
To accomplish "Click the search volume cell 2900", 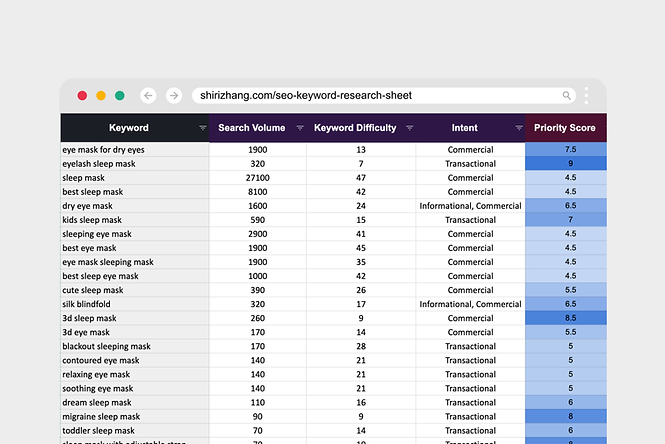I will pyautogui.click(x=257, y=234).
